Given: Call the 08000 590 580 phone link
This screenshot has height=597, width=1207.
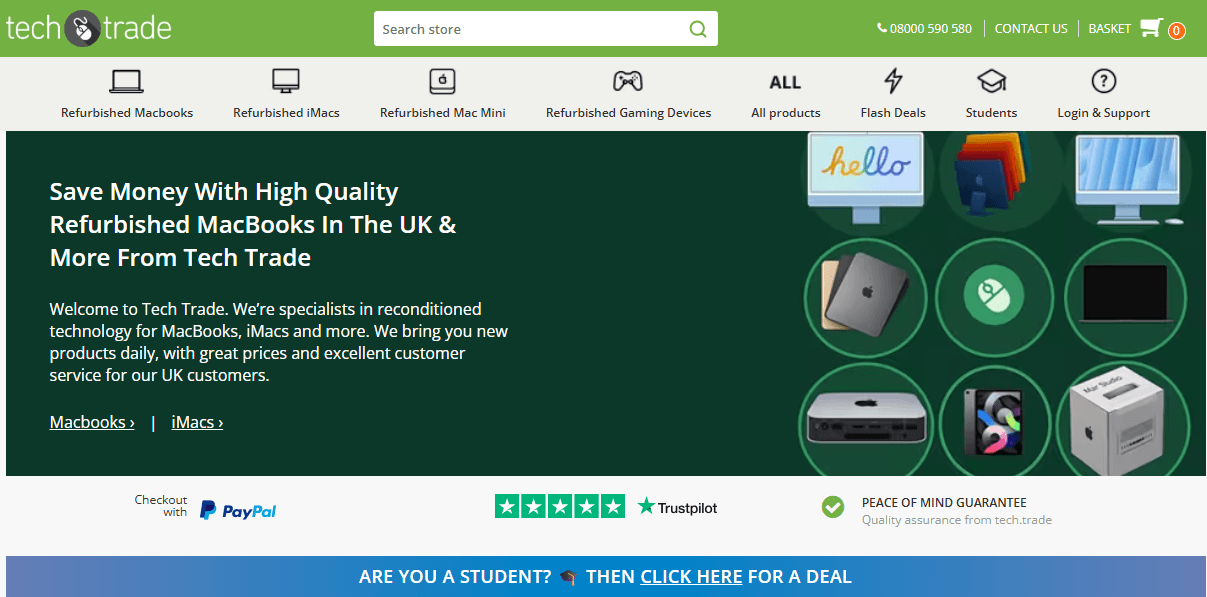Looking at the screenshot, I should coord(924,29).
